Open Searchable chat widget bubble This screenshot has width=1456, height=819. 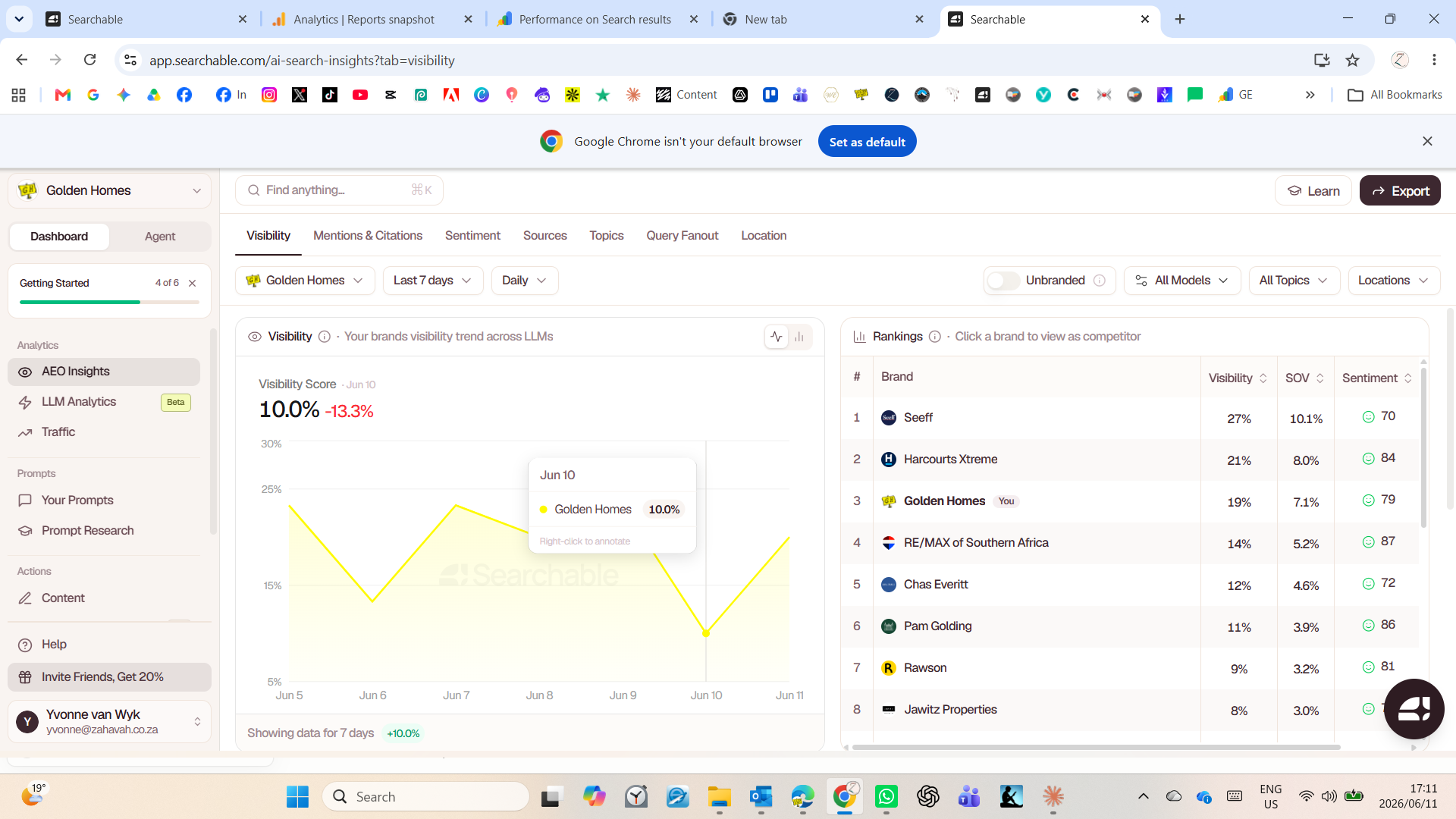pos(1414,709)
